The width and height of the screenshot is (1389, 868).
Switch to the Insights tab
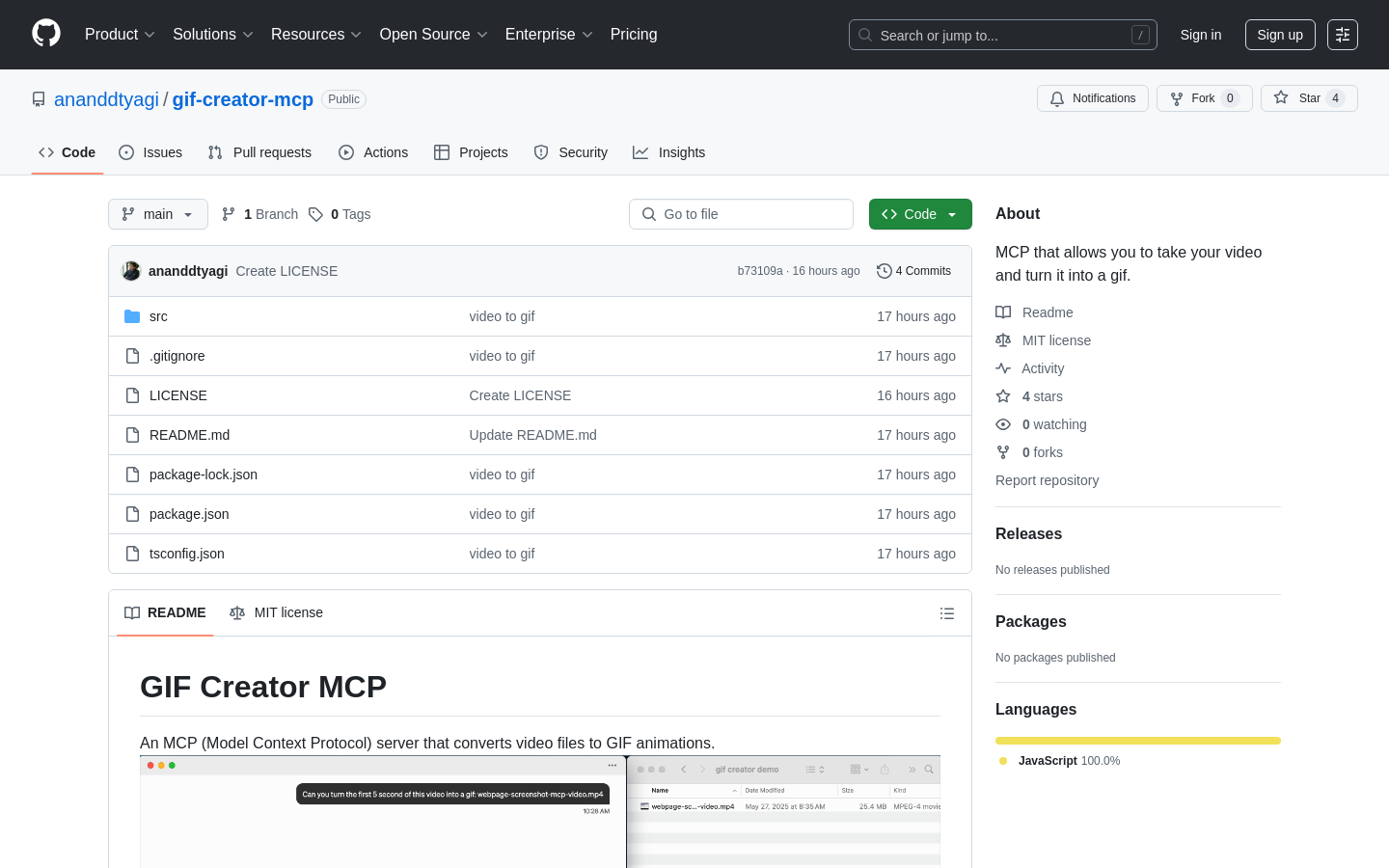click(x=669, y=152)
